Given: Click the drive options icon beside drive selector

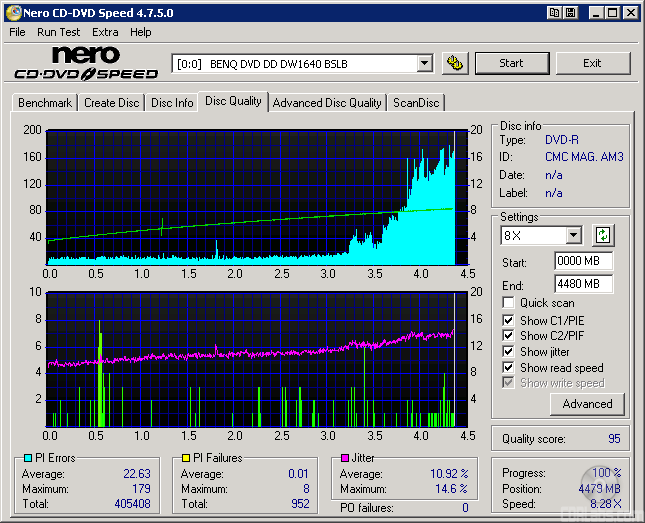Looking at the screenshot, I should point(455,63).
